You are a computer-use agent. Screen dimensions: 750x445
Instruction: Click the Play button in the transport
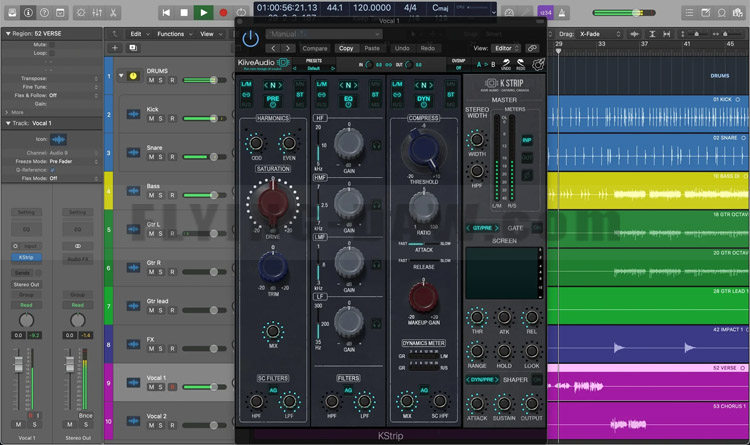(x=204, y=12)
